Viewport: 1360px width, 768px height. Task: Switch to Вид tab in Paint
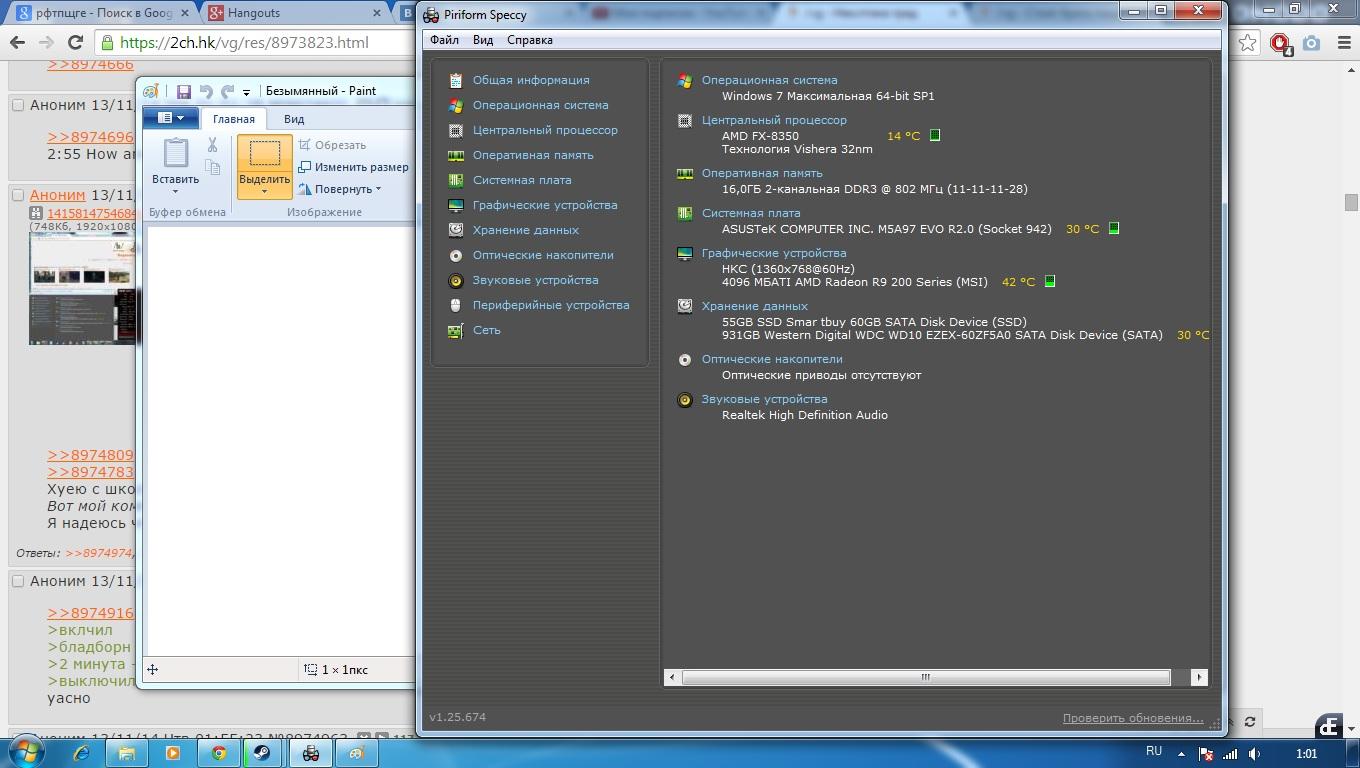[x=294, y=119]
